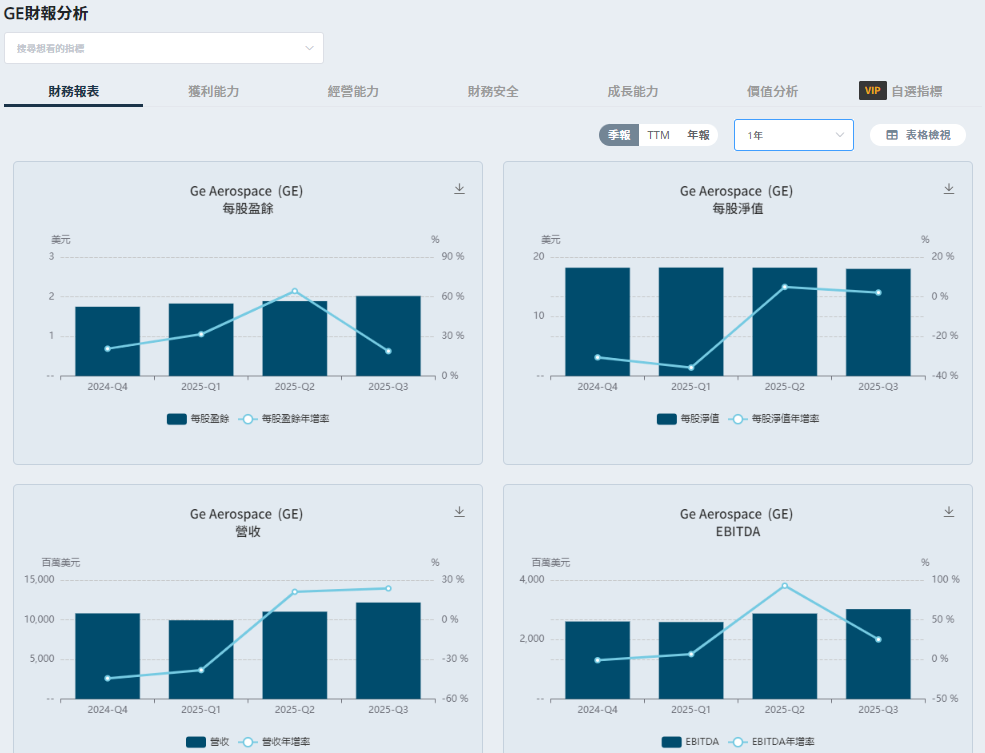Click the 每股盈餘 legend color swatch
The image size is (985, 753).
point(177,419)
